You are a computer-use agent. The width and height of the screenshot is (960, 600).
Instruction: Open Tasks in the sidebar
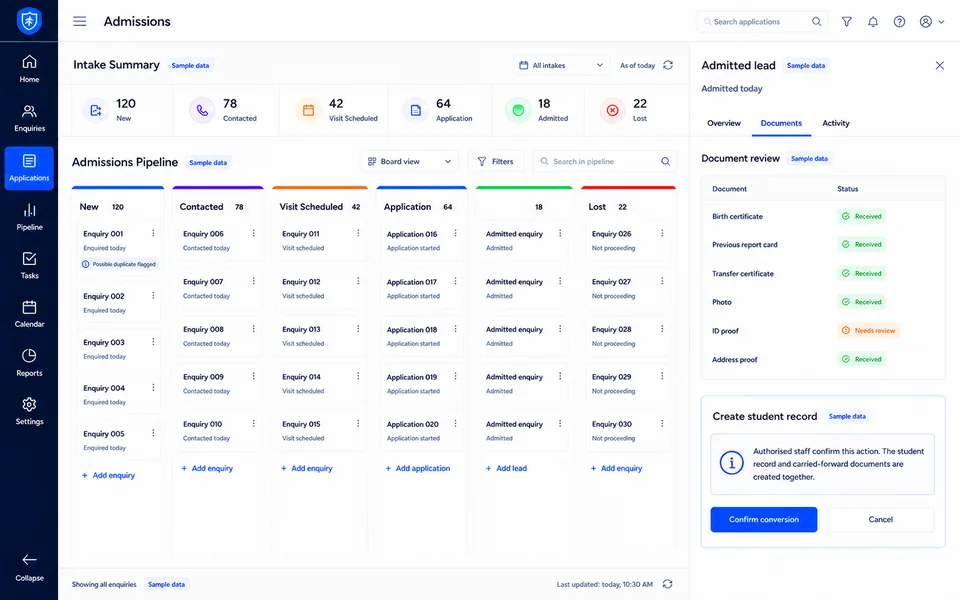[x=29, y=265]
